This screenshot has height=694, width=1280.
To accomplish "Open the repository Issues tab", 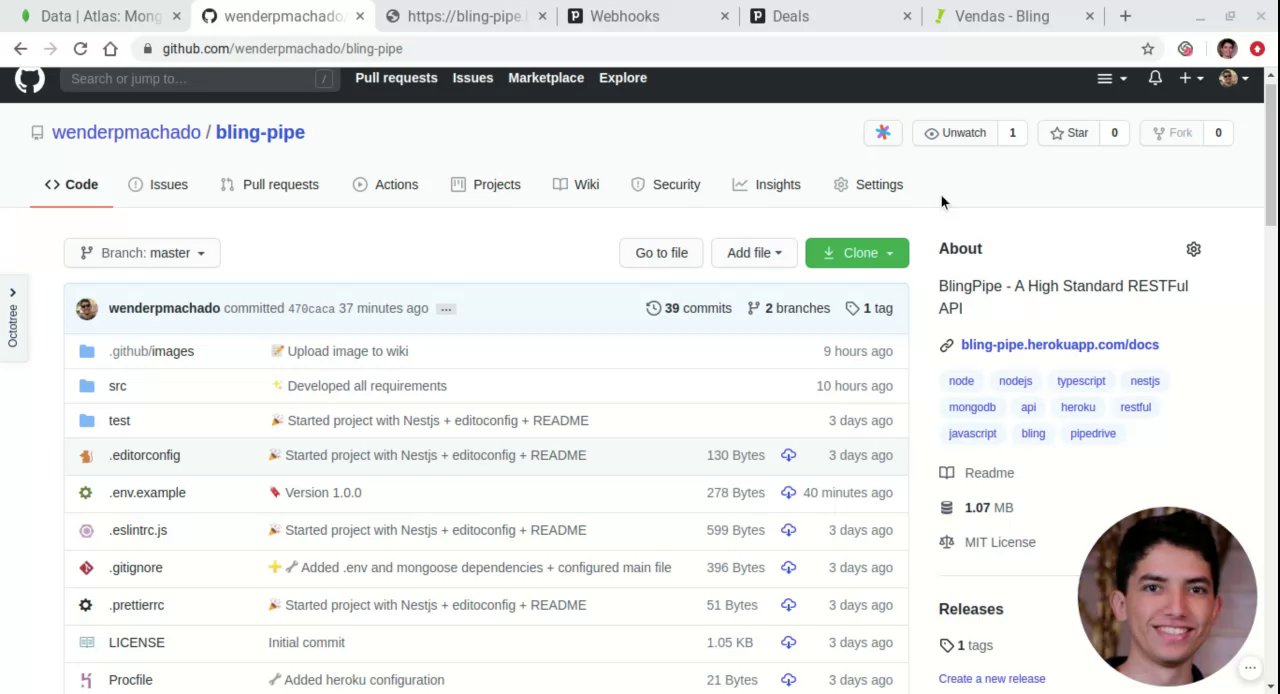I will point(158,185).
